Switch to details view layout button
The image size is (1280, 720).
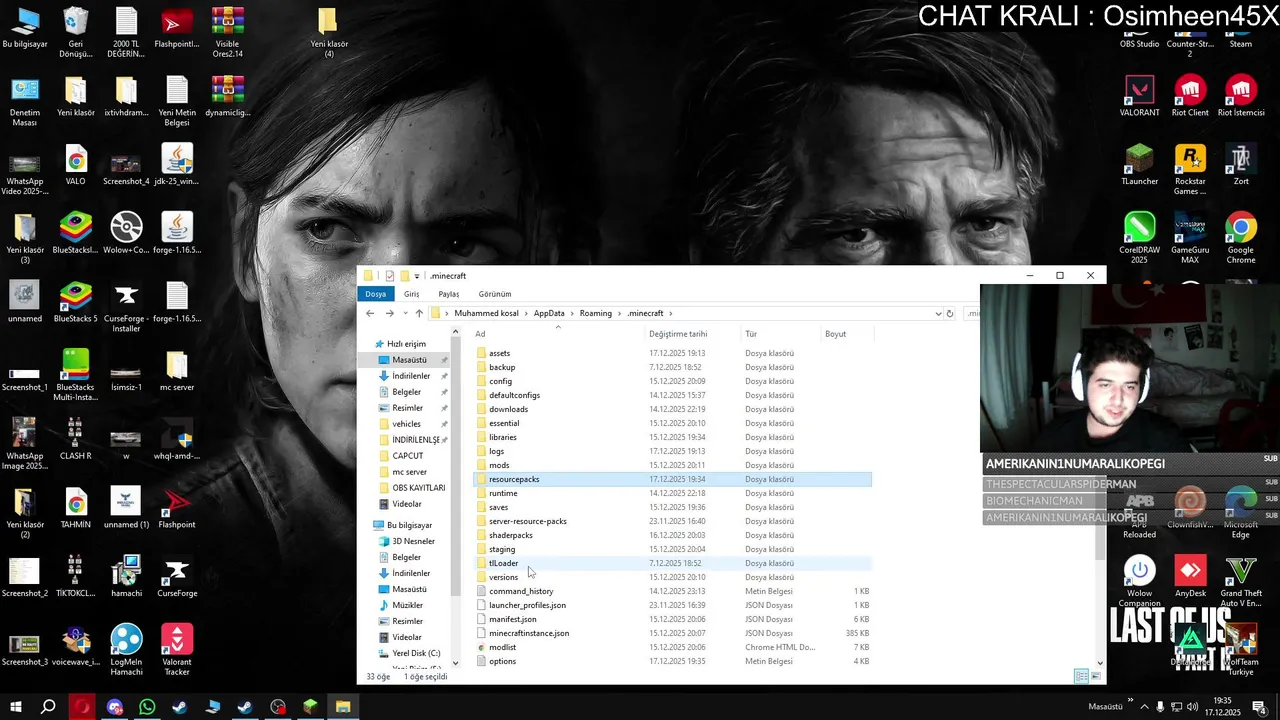pos(1080,677)
